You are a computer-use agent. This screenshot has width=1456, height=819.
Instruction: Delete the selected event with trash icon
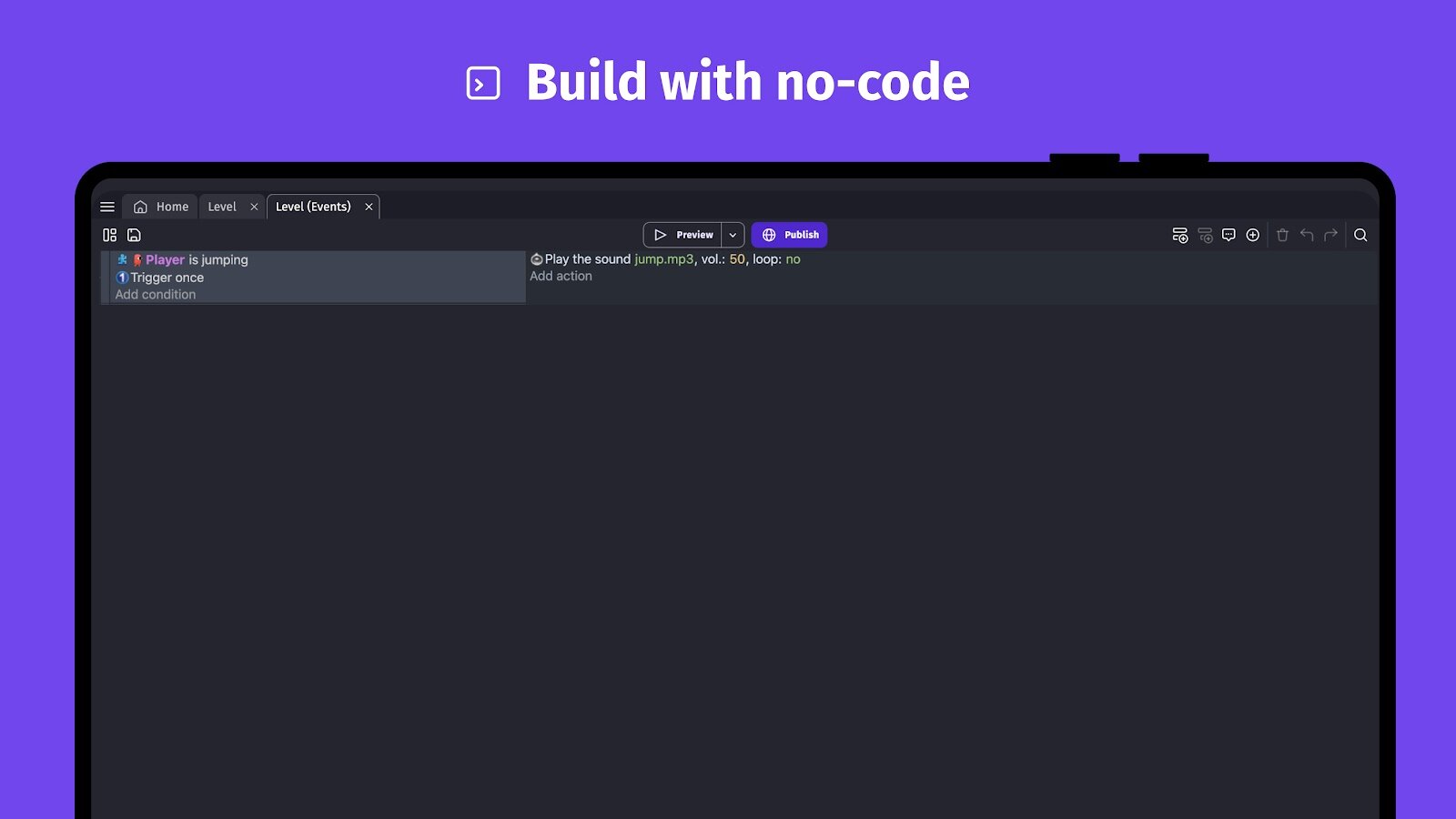click(x=1282, y=235)
